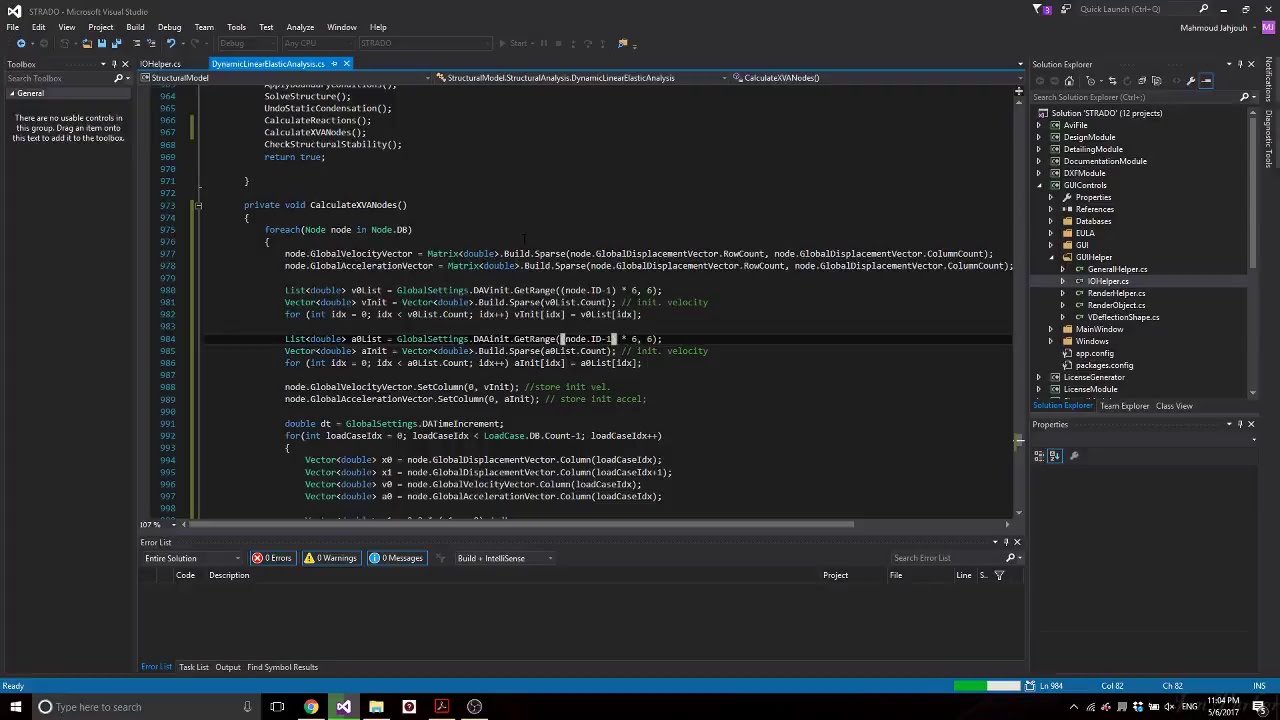Toggle the 0 Errors filter
Viewport: 1280px width, 720px height.
coord(272,558)
